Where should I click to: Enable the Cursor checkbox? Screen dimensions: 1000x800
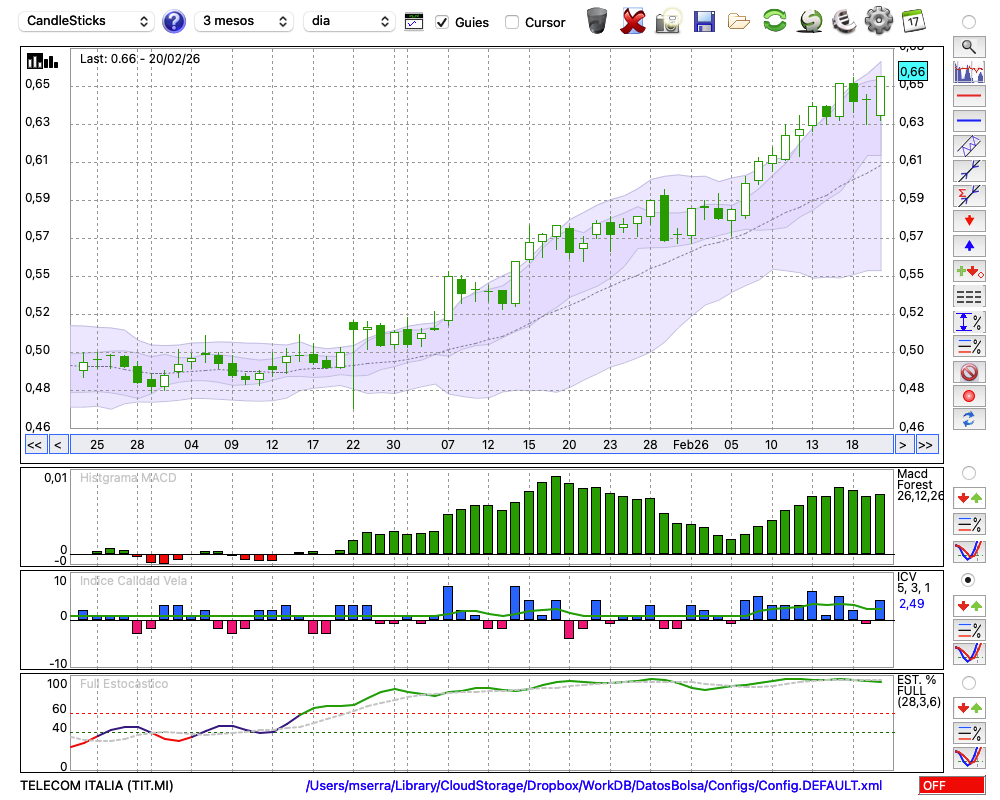[x=512, y=22]
